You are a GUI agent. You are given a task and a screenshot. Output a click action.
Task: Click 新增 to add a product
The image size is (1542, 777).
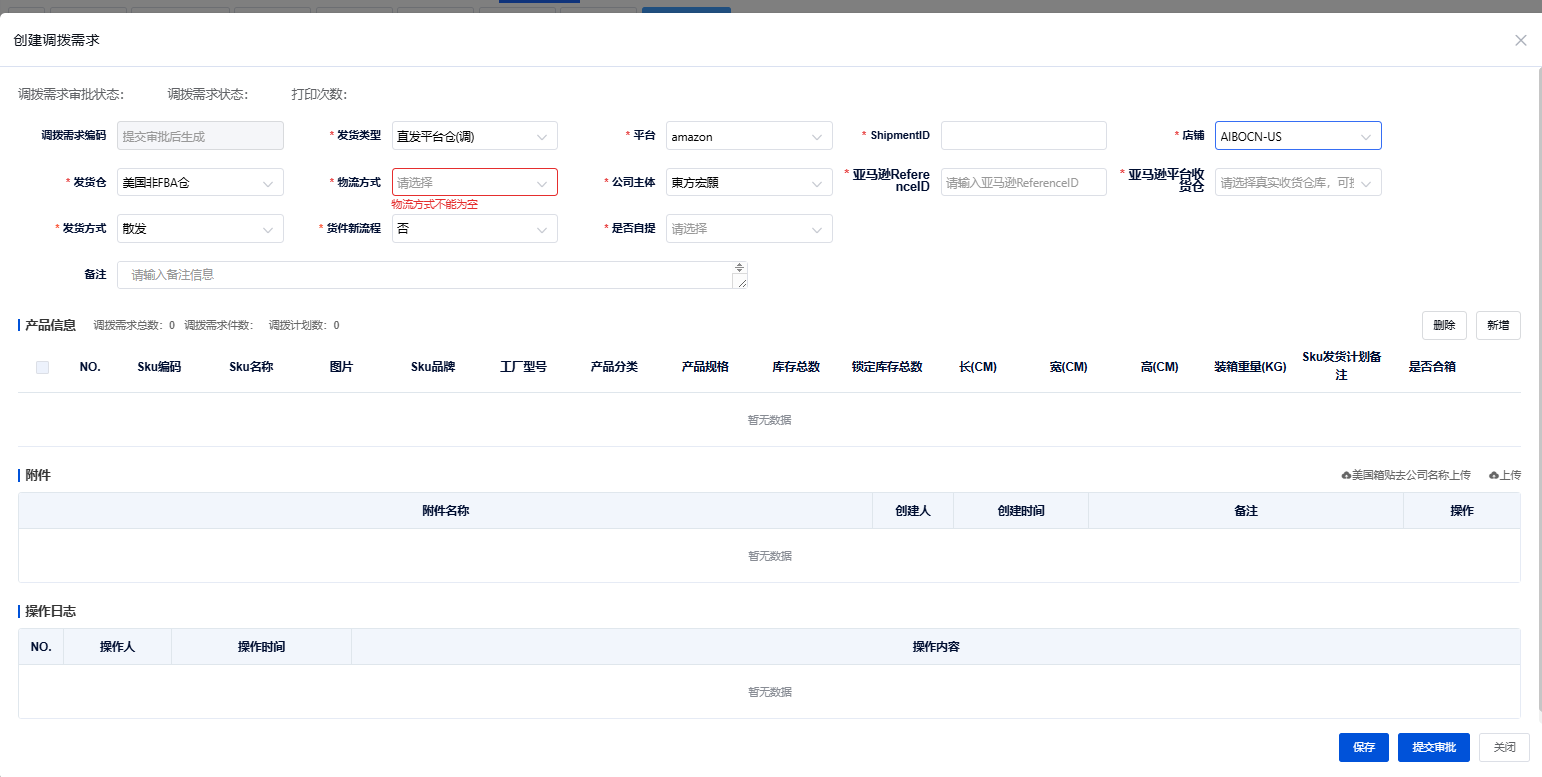[1497, 325]
